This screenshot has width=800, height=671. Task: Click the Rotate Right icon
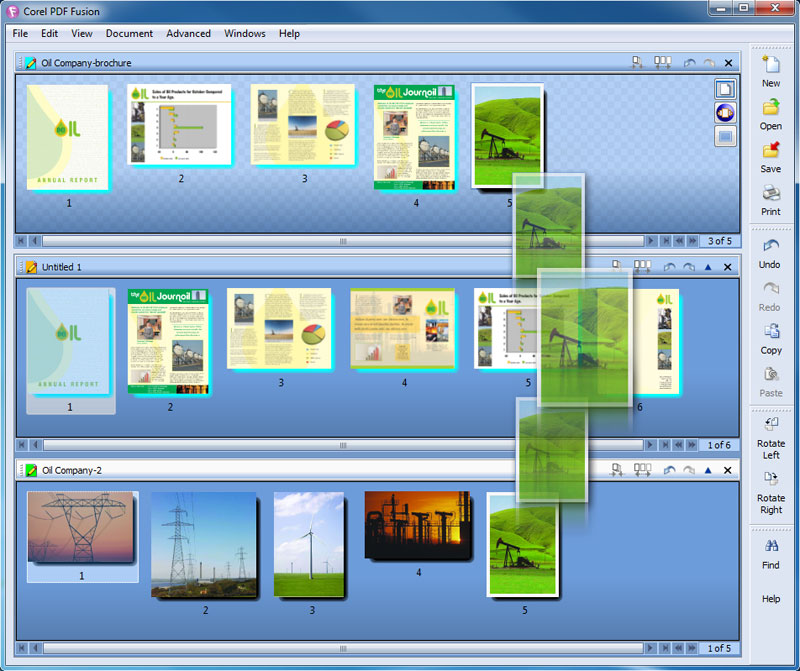(770, 478)
